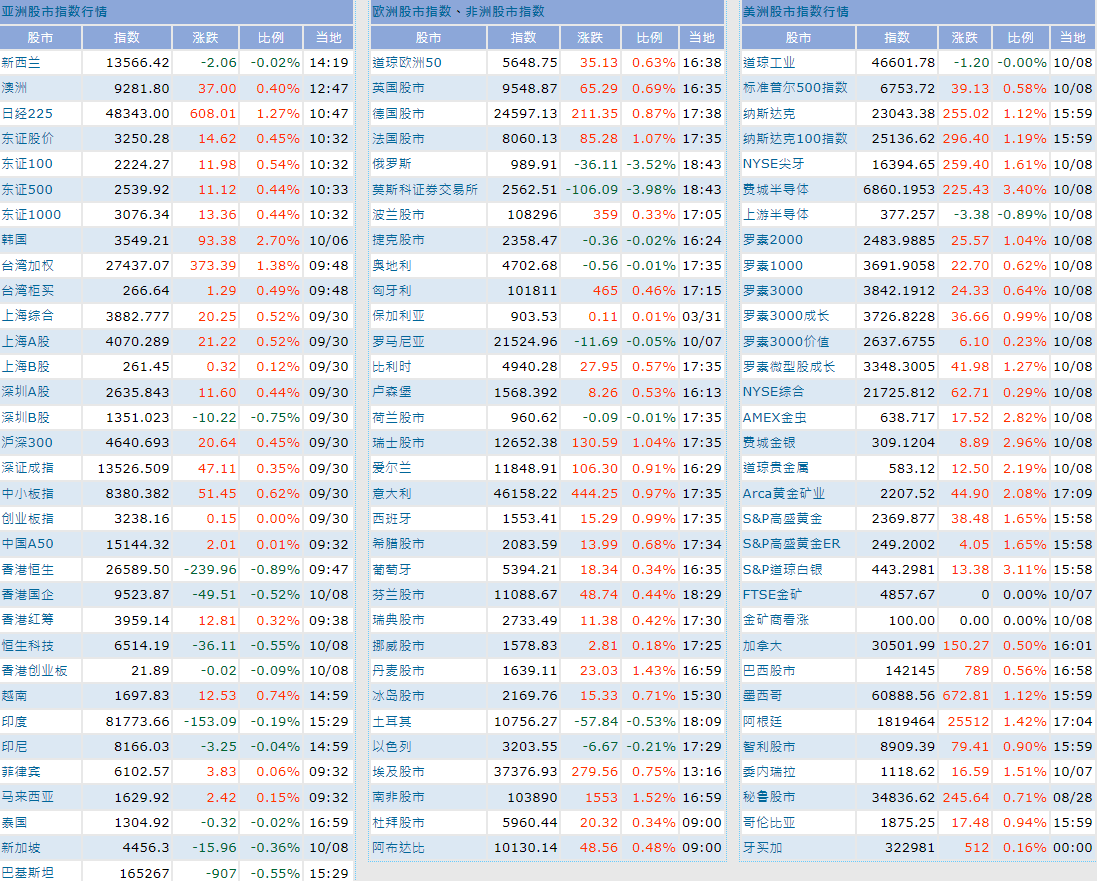
Task: Click the 道琼工业 index link
Action: pos(769,62)
